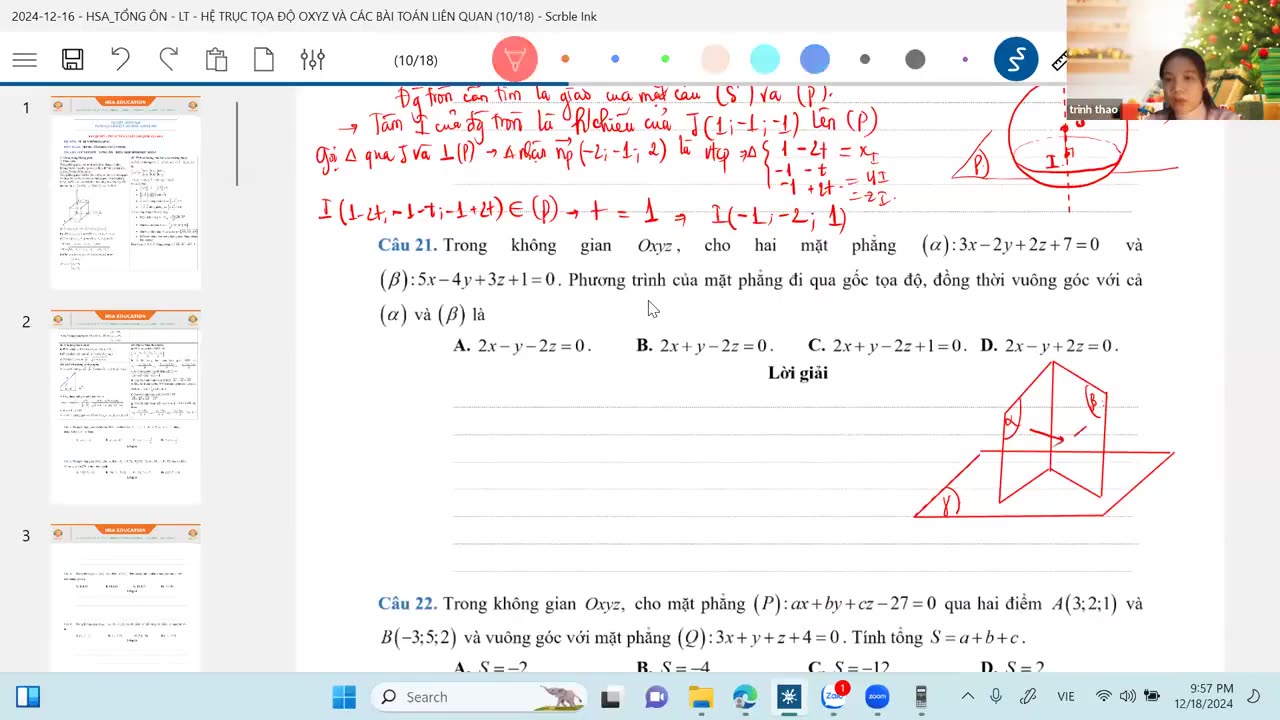Viewport: 1280px width, 720px height.
Task: Show hidden system tray icons
Action: 967,697
